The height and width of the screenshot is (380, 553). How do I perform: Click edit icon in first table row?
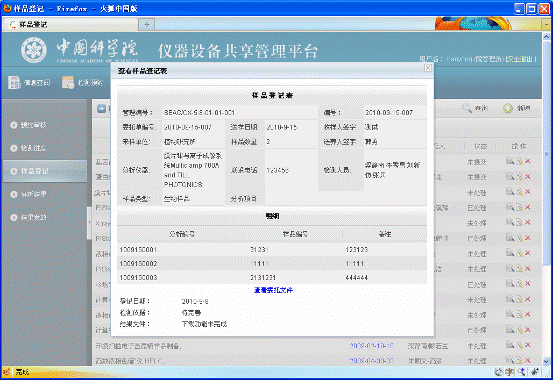point(519,161)
